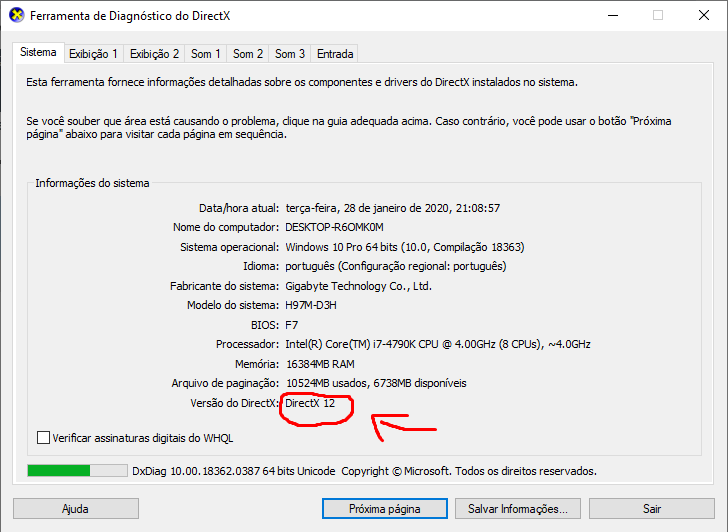The width and height of the screenshot is (728, 532).
Task: Click the 'DirectX 12' version value
Action: pos(310,403)
